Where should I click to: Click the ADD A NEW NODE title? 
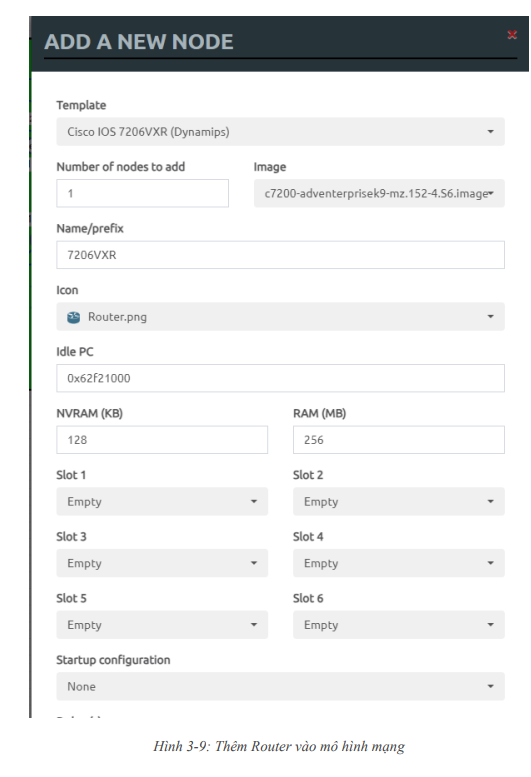[x=139, y=42]
